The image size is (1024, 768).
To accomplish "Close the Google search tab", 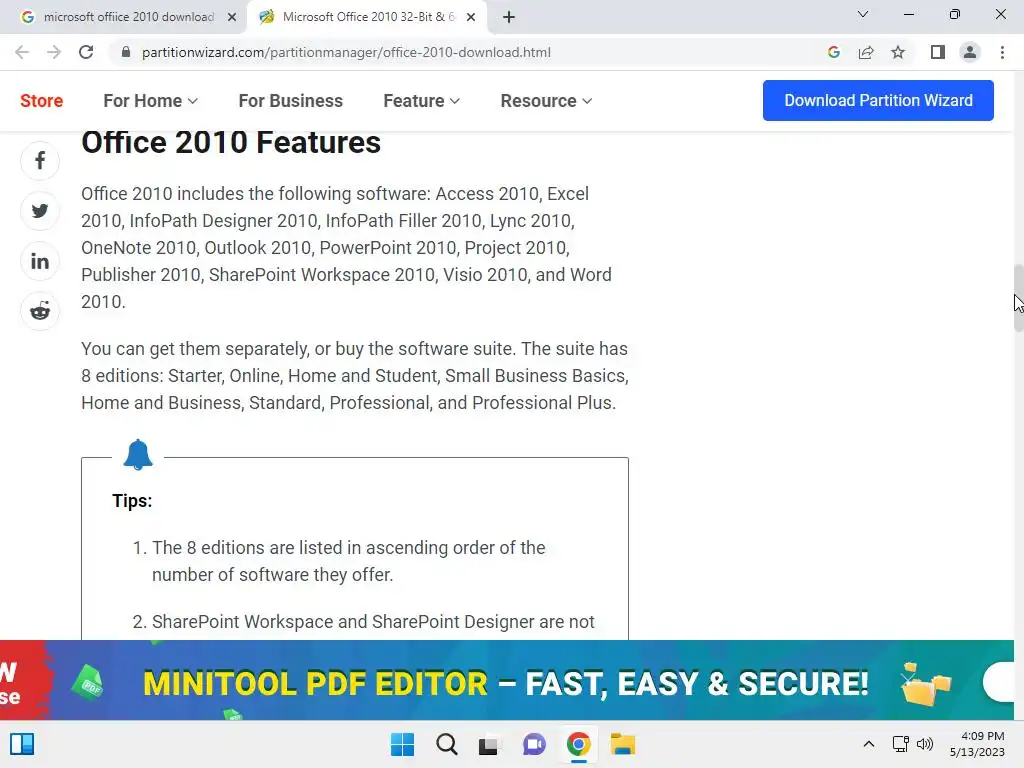I will pyautogui.click(x=231, y=17).
